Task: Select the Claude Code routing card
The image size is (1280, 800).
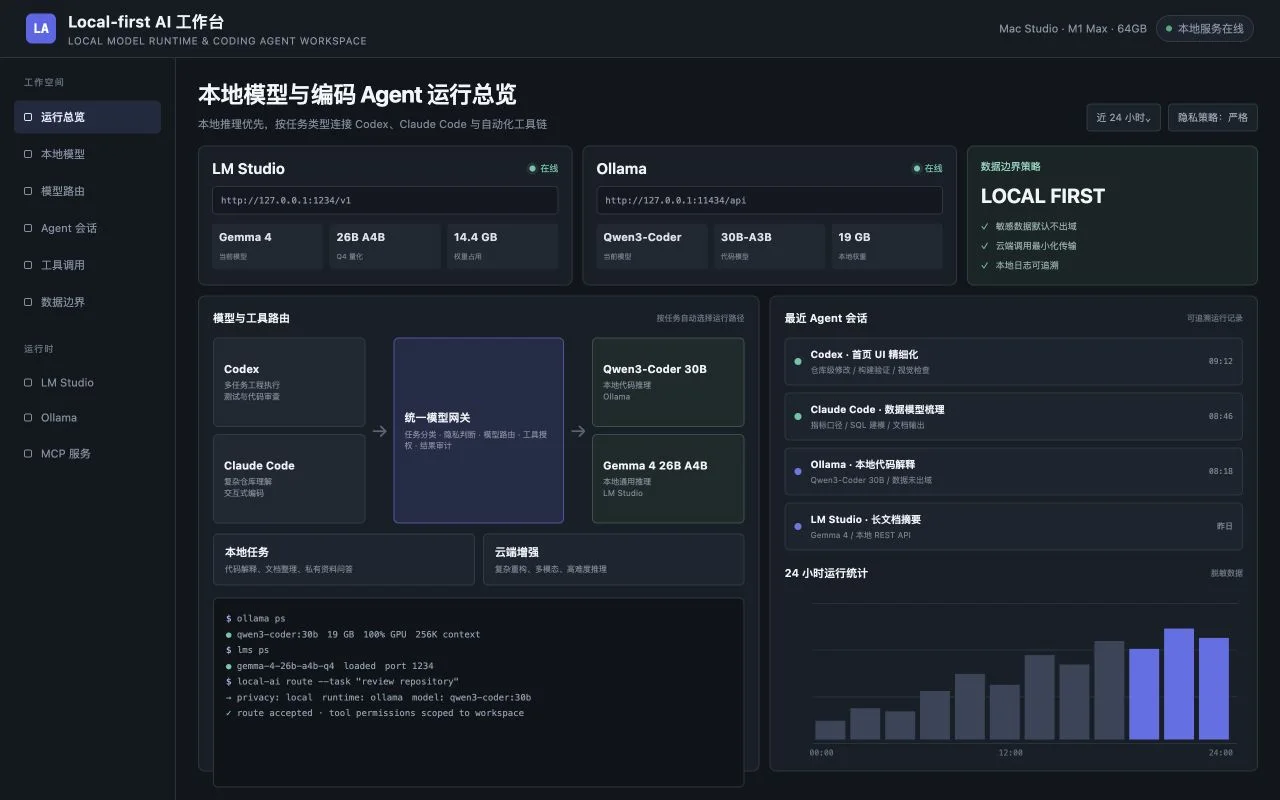Action: click(x=289, y=479)
